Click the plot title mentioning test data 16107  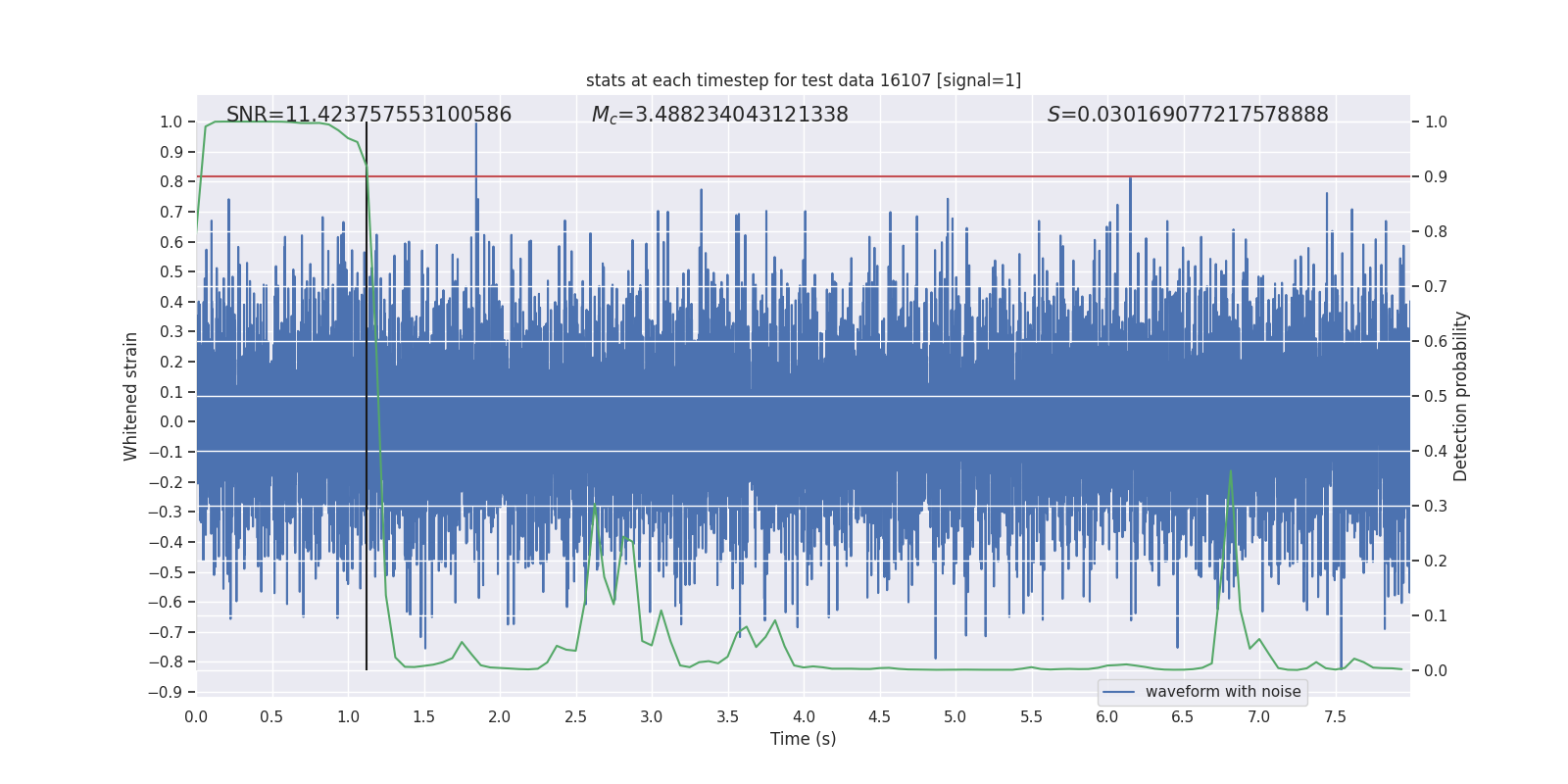click(x=803, y=80)
